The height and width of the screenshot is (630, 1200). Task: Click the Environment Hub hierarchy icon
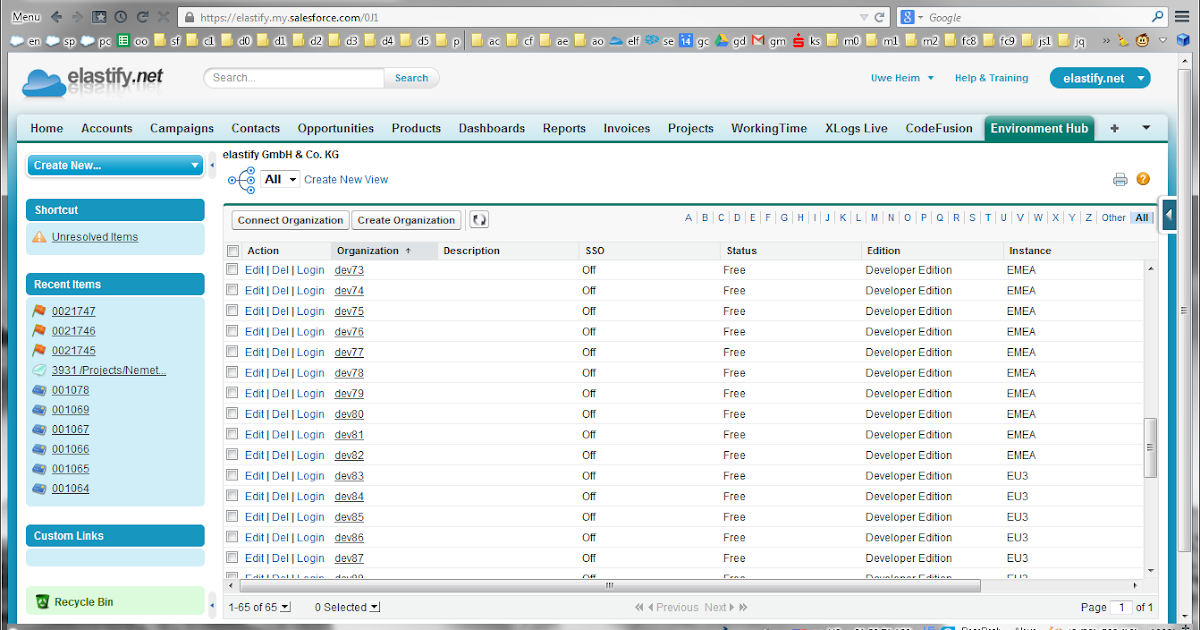click(x=241, y=180)
